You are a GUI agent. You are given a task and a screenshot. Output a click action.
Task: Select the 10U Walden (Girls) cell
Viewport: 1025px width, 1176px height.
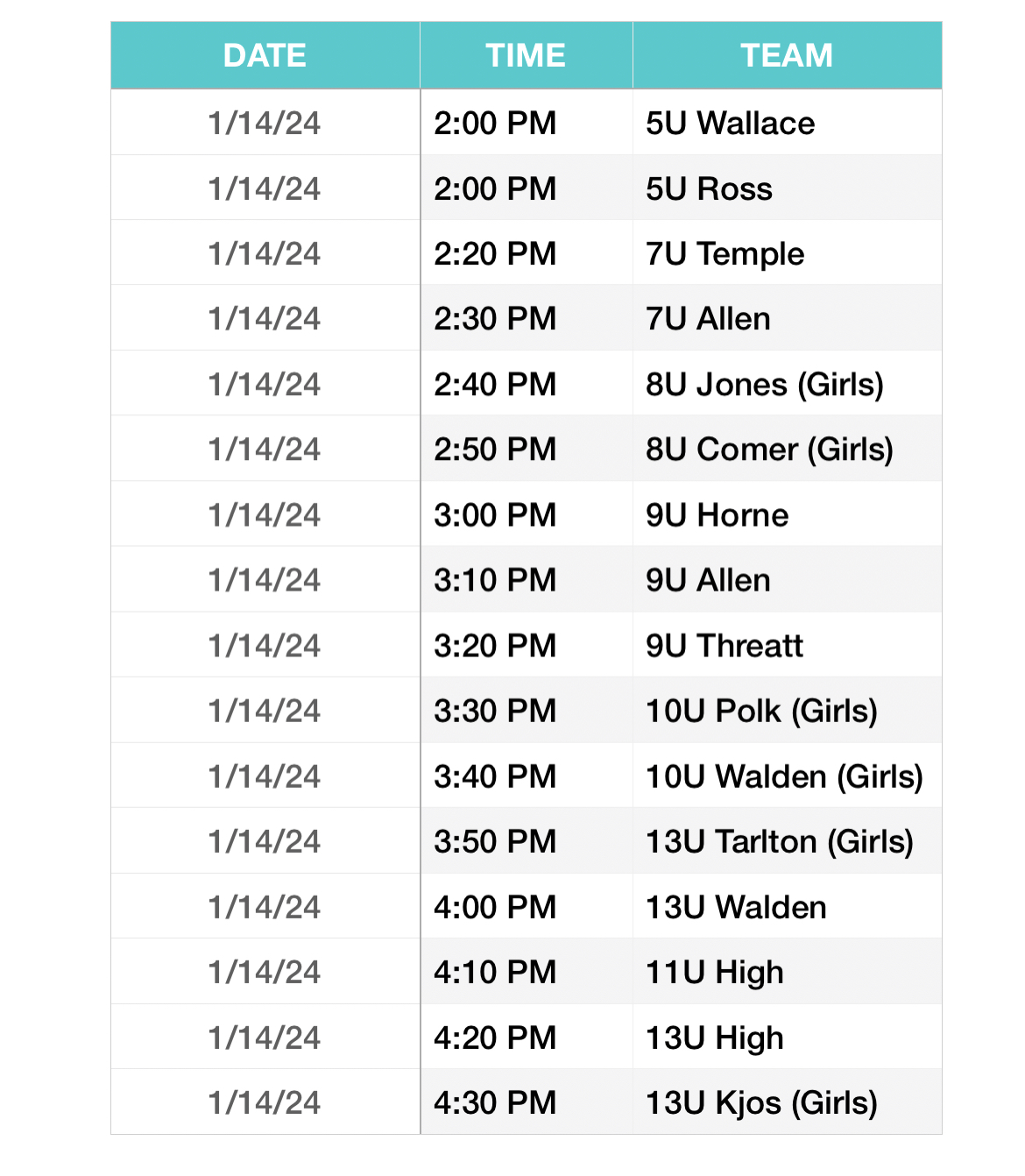[787, 776]
